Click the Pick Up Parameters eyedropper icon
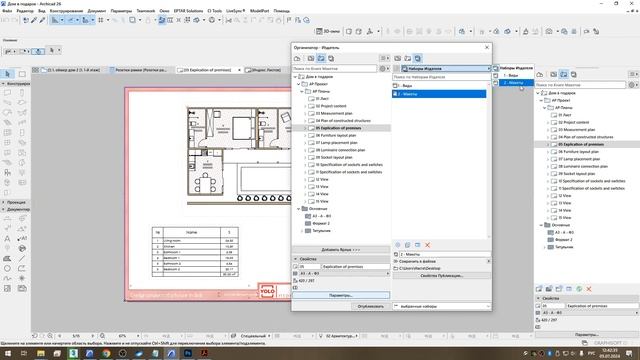 tap(34, 20)
